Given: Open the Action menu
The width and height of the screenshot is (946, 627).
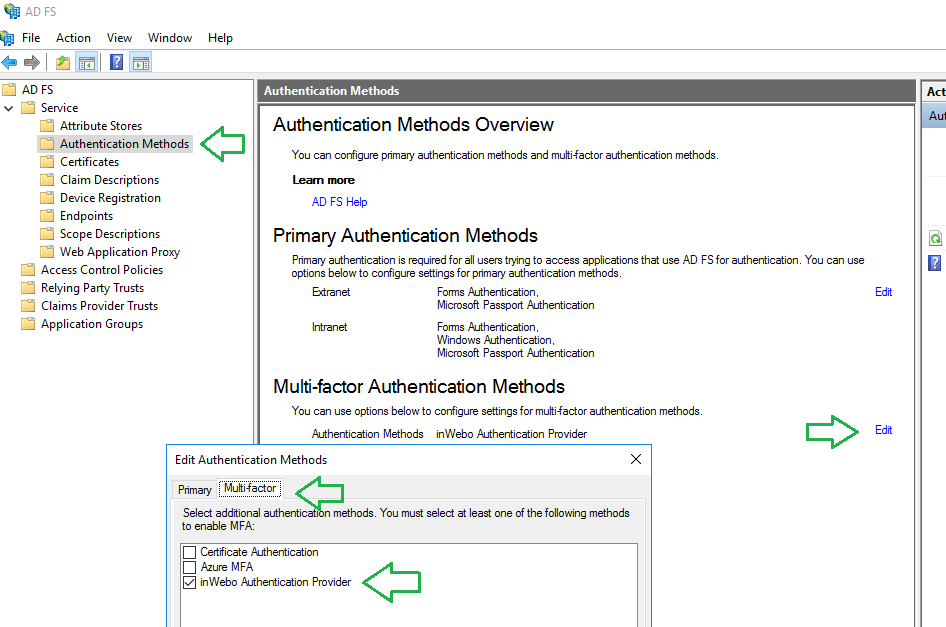Looking at the screenshot, I should click(x=73, y=37).
